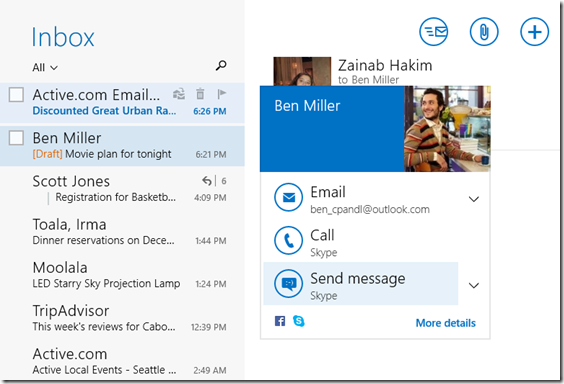
Task: Click the Email envelope circle icon
Action: click(288, 197)
